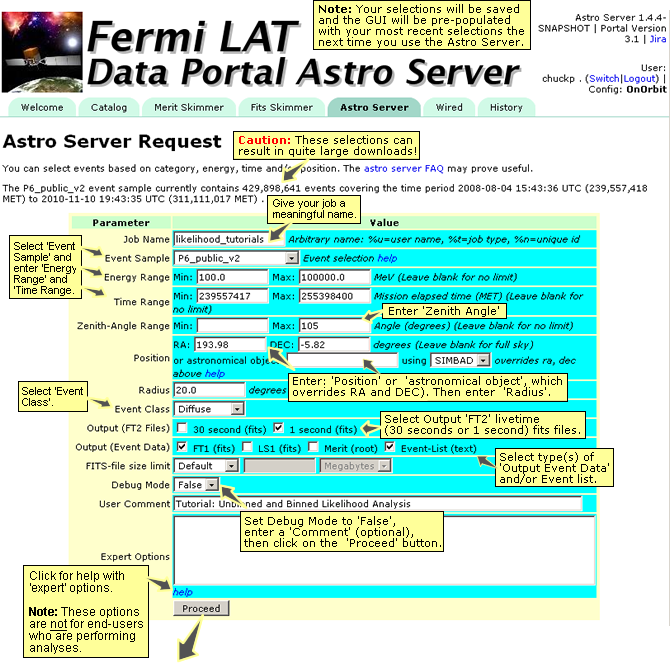This screenshot has width=670, height=663.
Task: Open the Debug Mode dropdown
Action: tap(197, 484)
